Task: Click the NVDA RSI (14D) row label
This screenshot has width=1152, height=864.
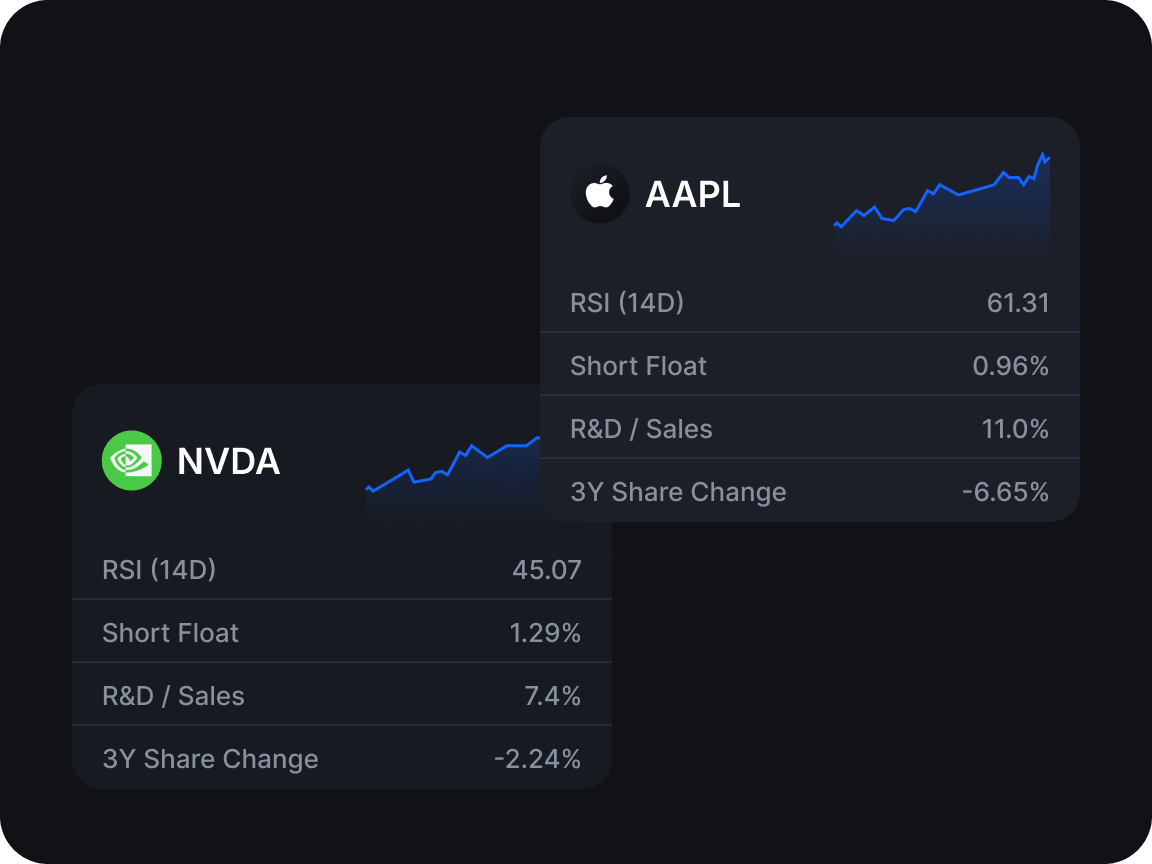Action: click(x=159, y=570)
